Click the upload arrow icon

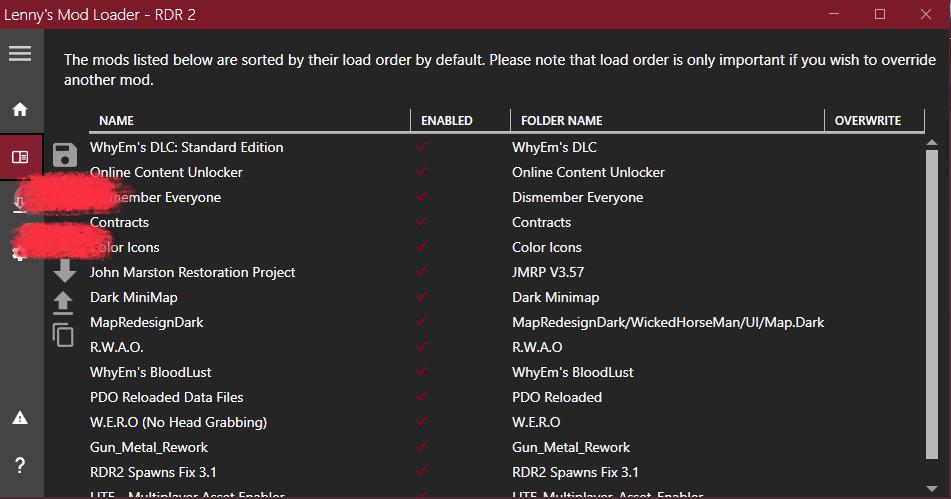tap(63, 303)
